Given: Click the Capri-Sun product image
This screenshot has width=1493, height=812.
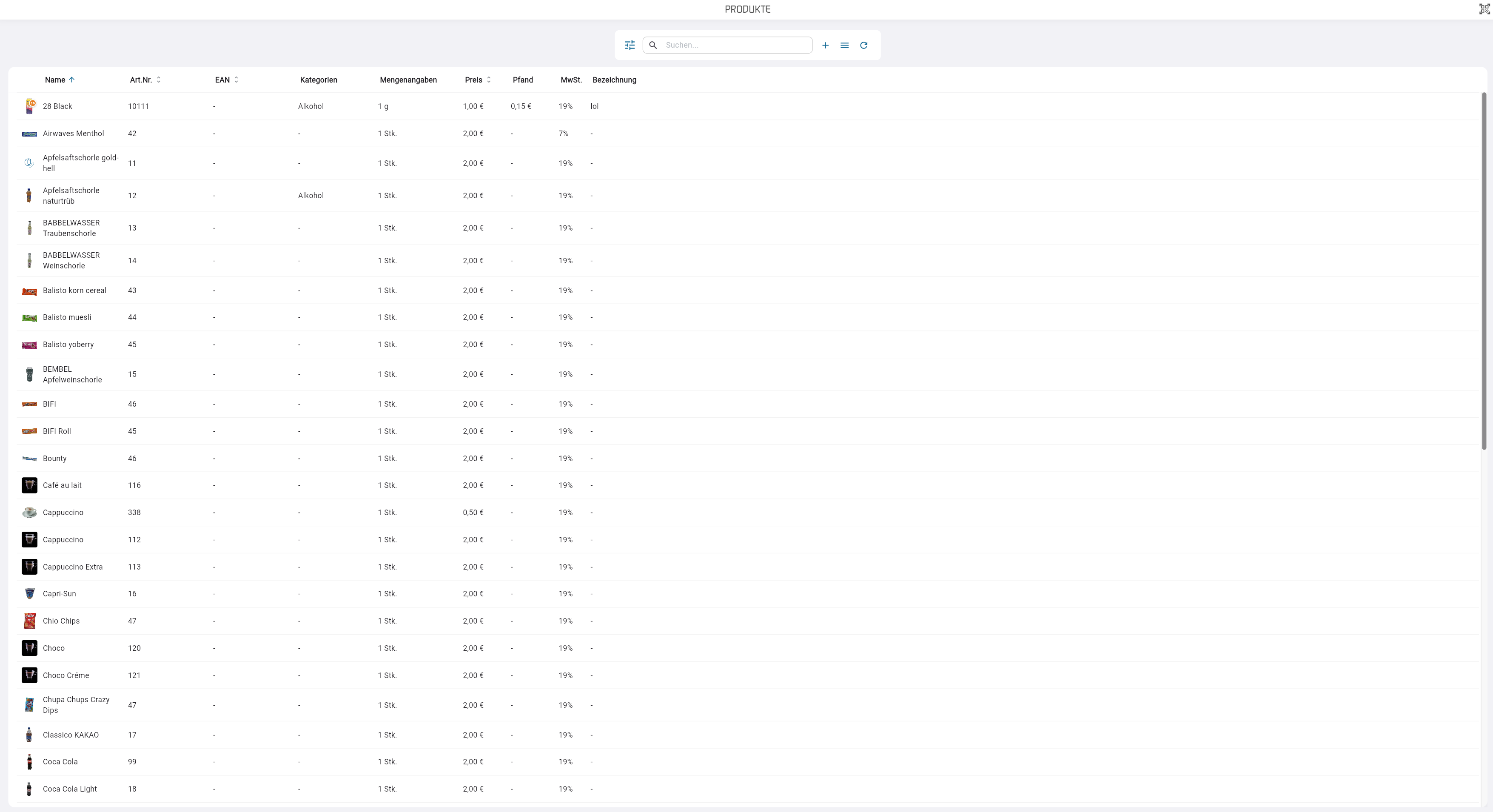Looking at the screenshot, I should 29,593.
